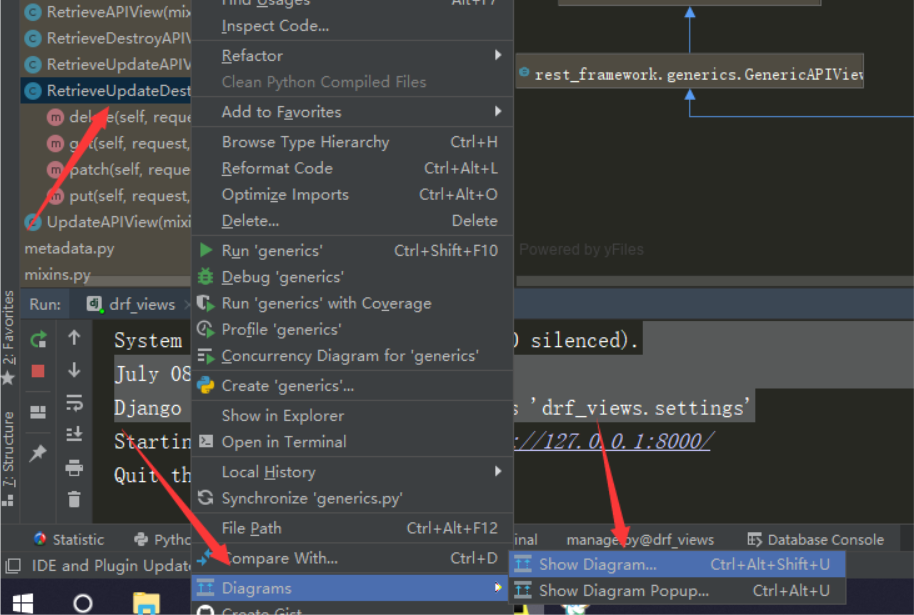The image size is (914, 615).
Task: Click GenericAPIView node in diagram
Action: click(x=689, y=72)
